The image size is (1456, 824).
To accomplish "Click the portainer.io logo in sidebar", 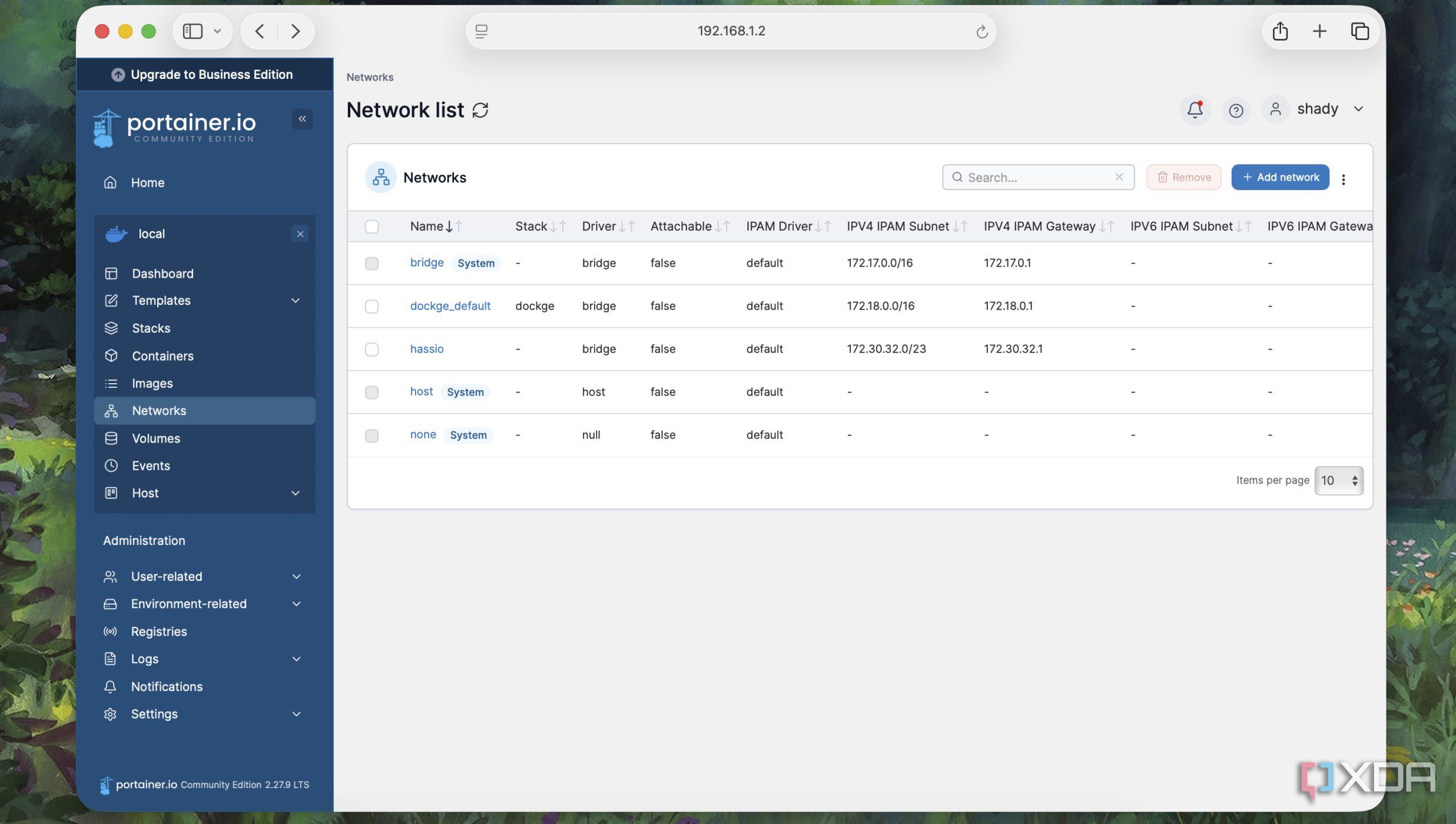I will 174,128.
